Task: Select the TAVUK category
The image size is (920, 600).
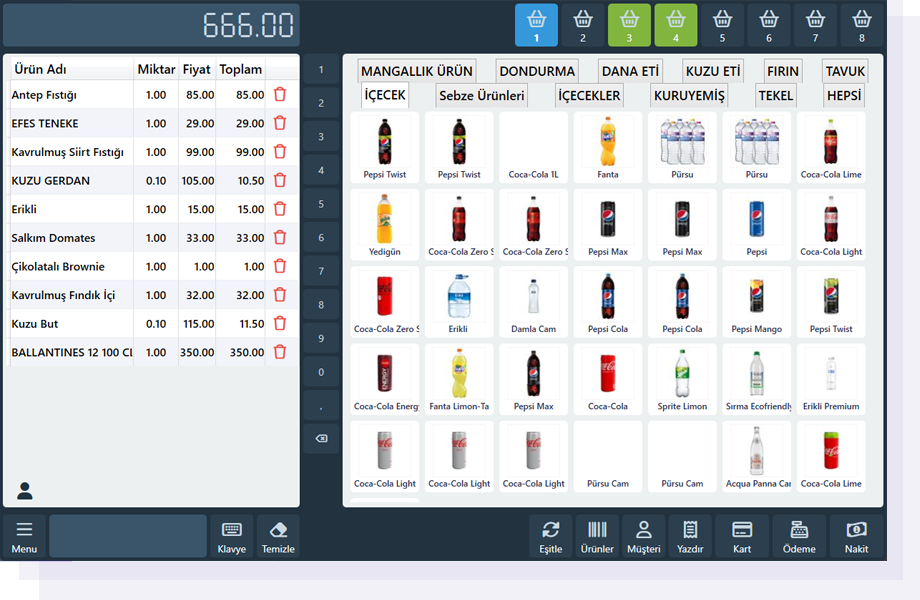Action: click(x=845, y=71)
